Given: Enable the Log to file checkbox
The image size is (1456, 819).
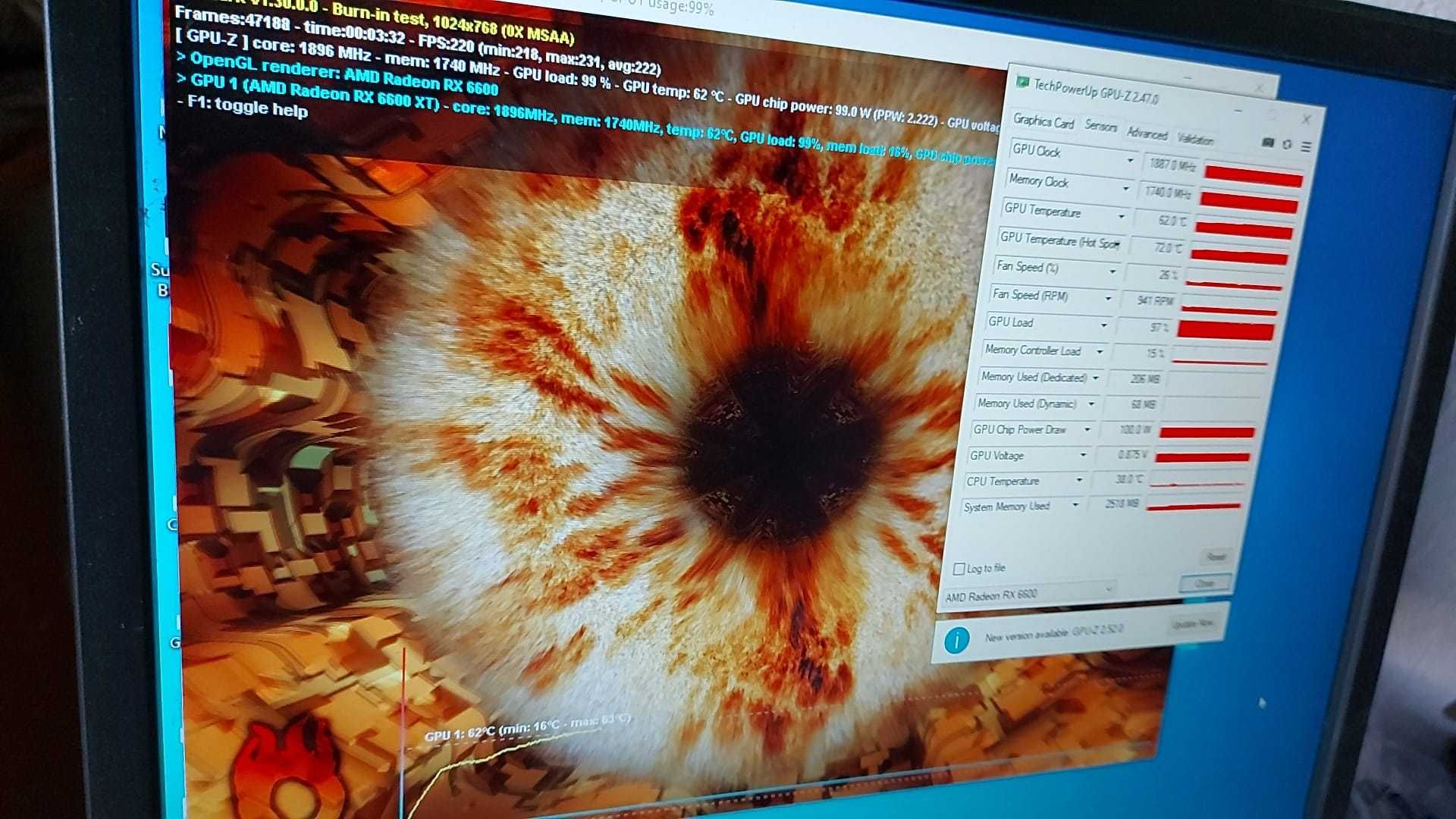Looking at the screenshot, I should (x=959, y=569).
